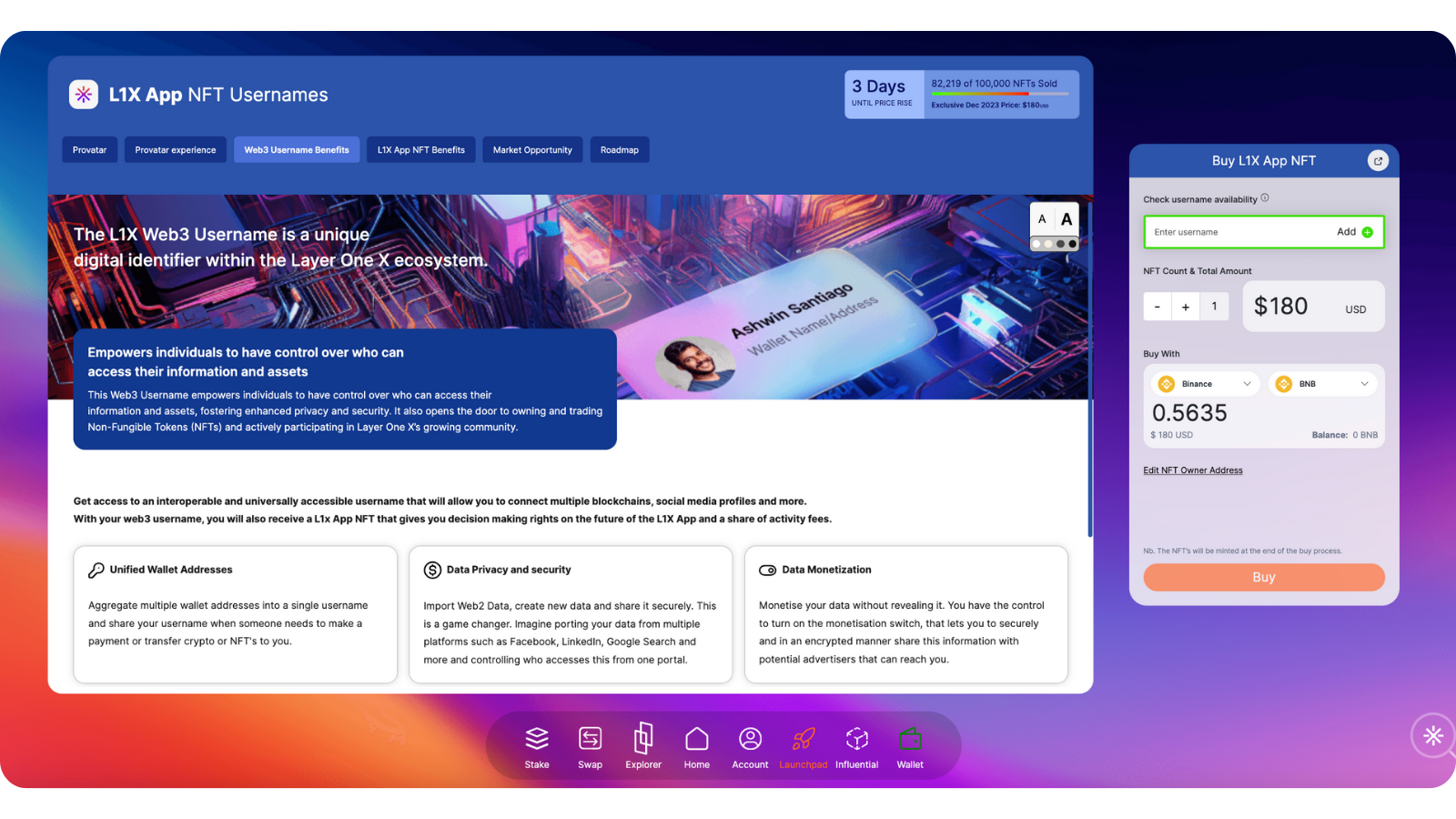
Task: Open Edit NFT Owner Address link
Action: coord(1193,470)
